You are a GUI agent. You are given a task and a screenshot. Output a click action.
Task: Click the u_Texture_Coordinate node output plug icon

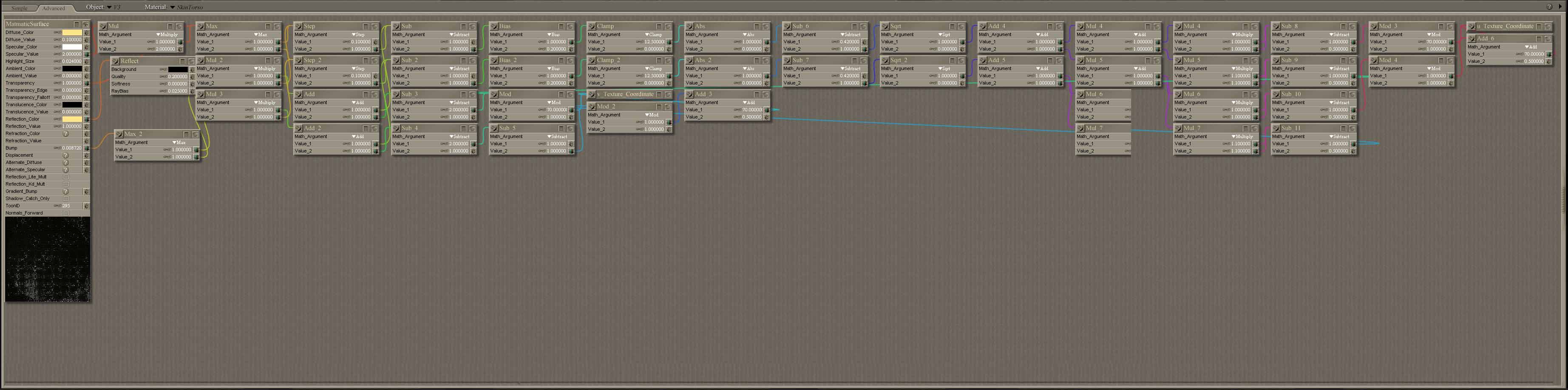pos(1472,26)
